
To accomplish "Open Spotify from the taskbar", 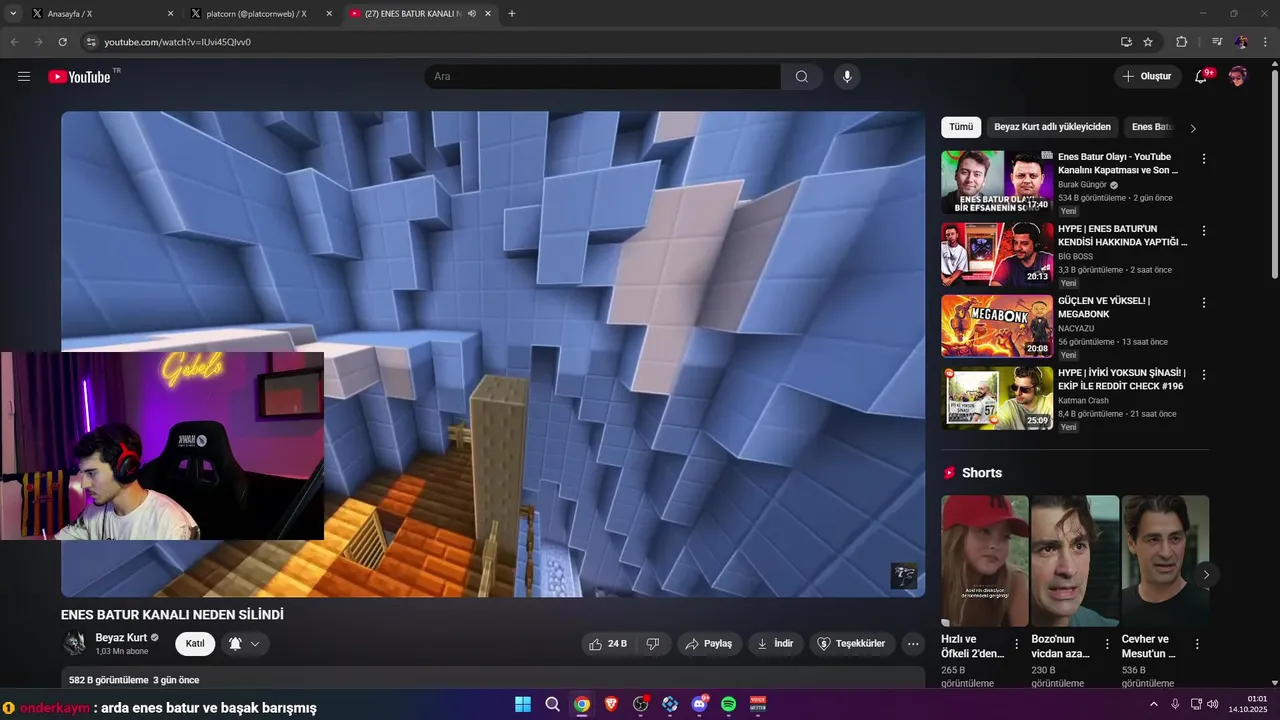I will click(x=729, y=705).
